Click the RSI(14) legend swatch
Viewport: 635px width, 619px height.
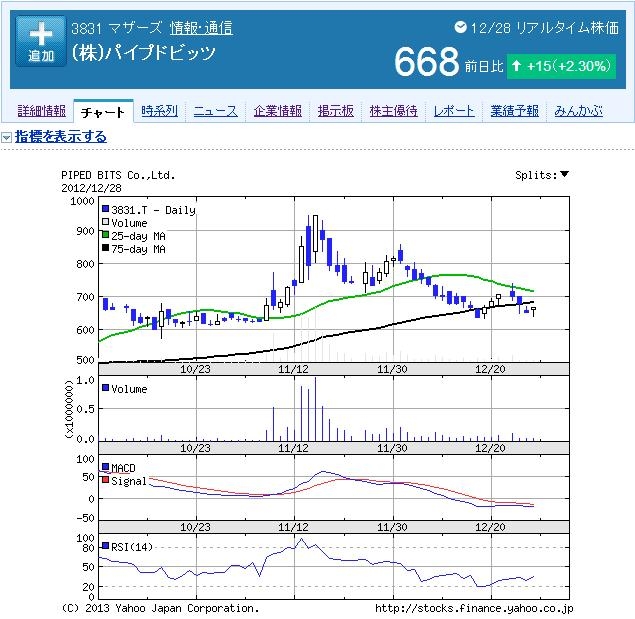tap(105, 546)
